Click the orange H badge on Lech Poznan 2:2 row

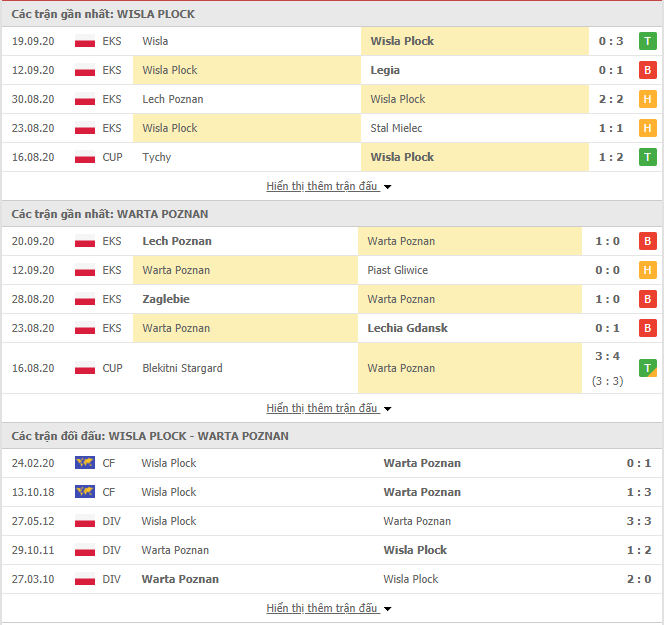(x=647, y=99)
